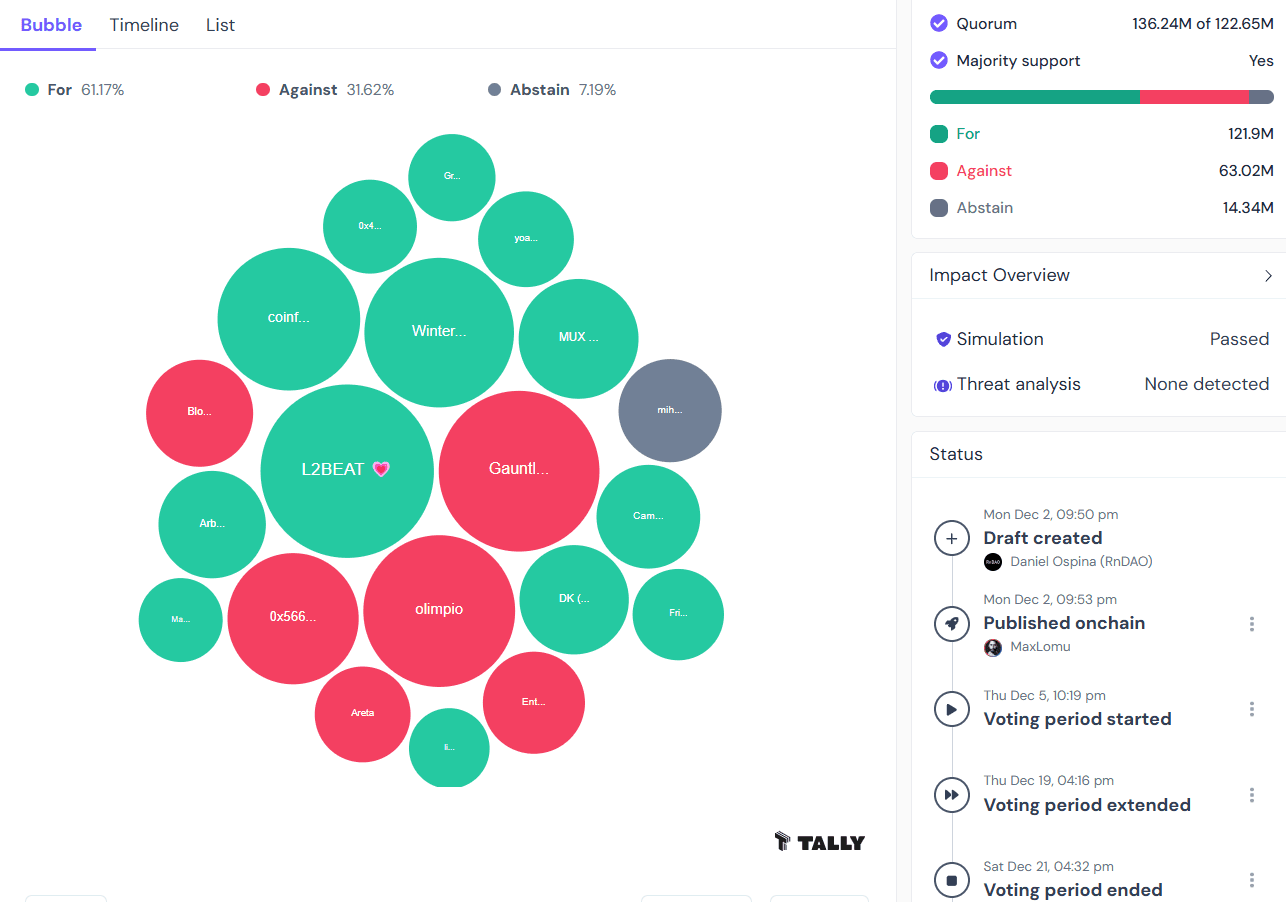Screen dimensions: 1286x902
Task: Click the Voting period started play icon
Action: point(952,709)
